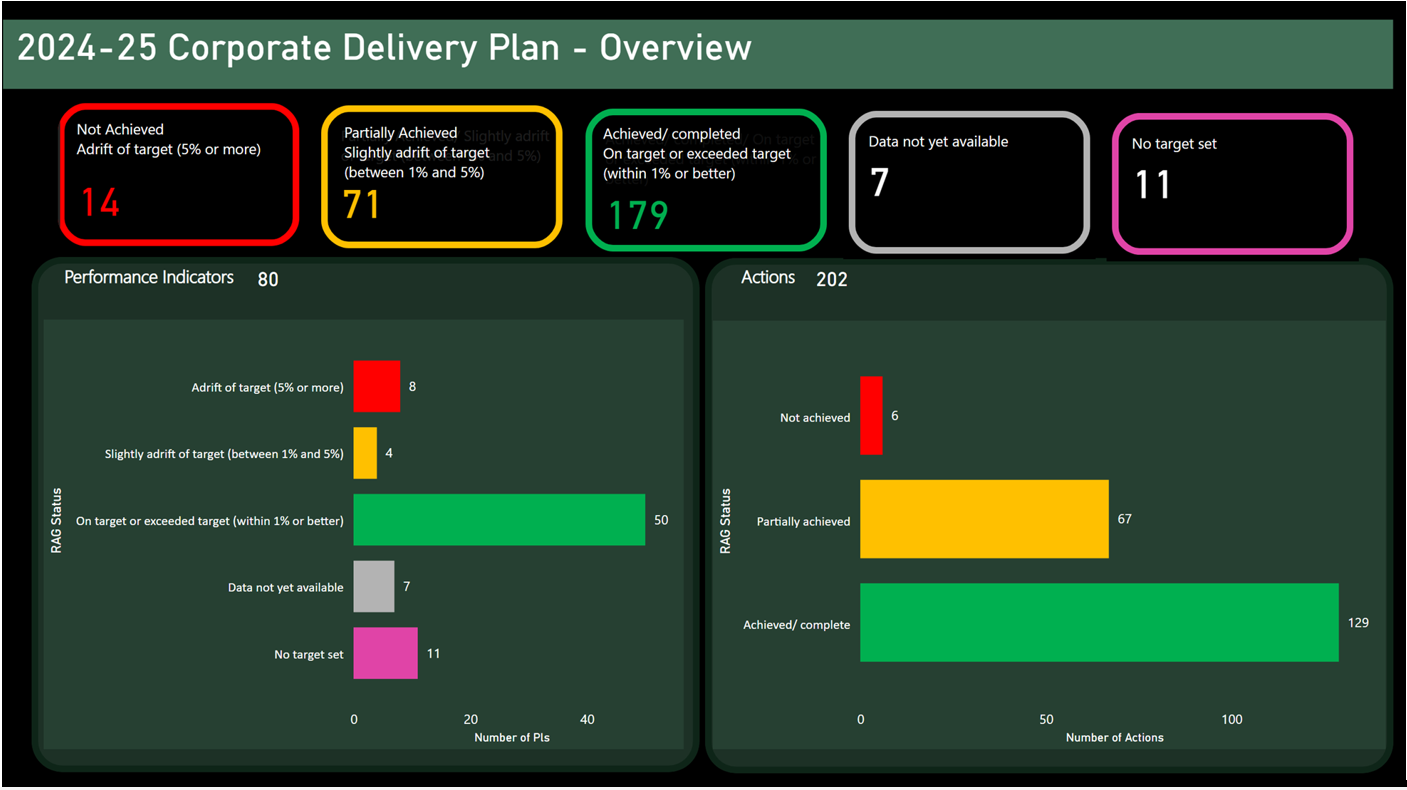Select yellow Partially achieved actions bar
Image resolution: width=1407 pixels, height=790 pixels.
(x=984, y=519)
